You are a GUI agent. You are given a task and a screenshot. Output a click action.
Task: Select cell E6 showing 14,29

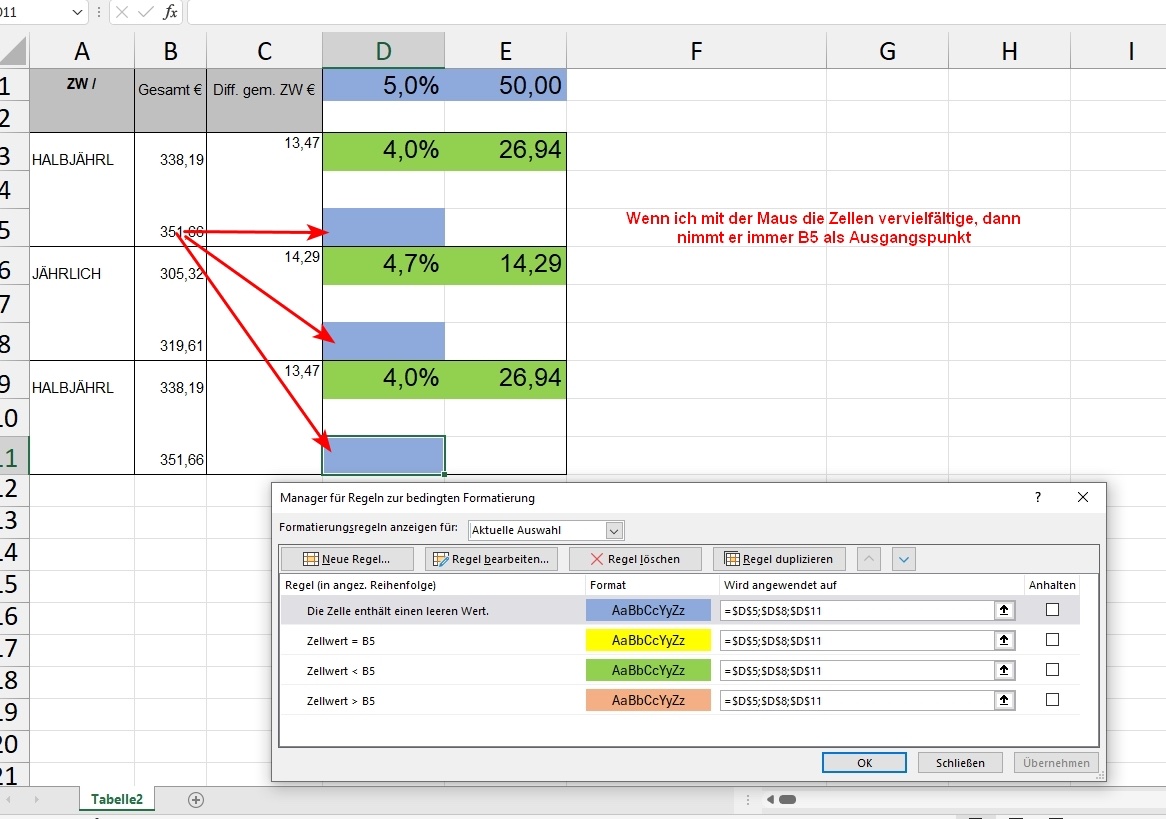506,266
